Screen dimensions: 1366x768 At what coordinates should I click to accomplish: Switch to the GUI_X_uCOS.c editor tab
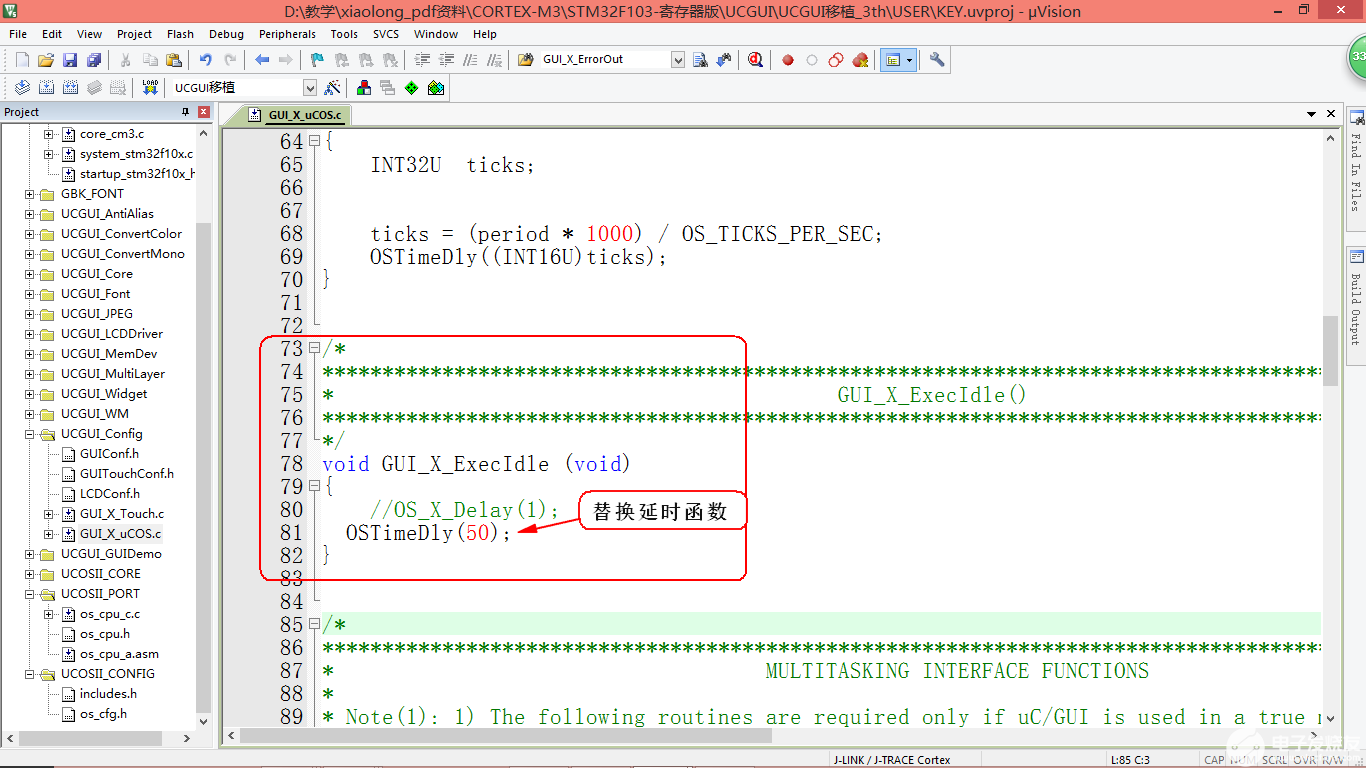click(296, 115)
